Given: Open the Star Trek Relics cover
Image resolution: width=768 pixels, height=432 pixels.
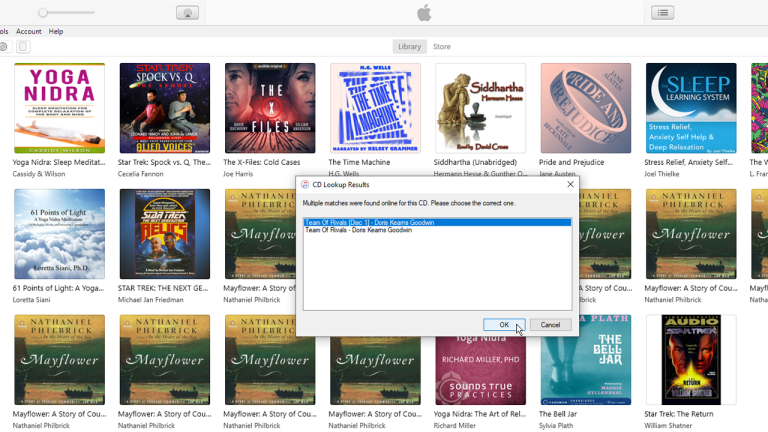Looking at the screenshot, I should (x=165, y=234).
